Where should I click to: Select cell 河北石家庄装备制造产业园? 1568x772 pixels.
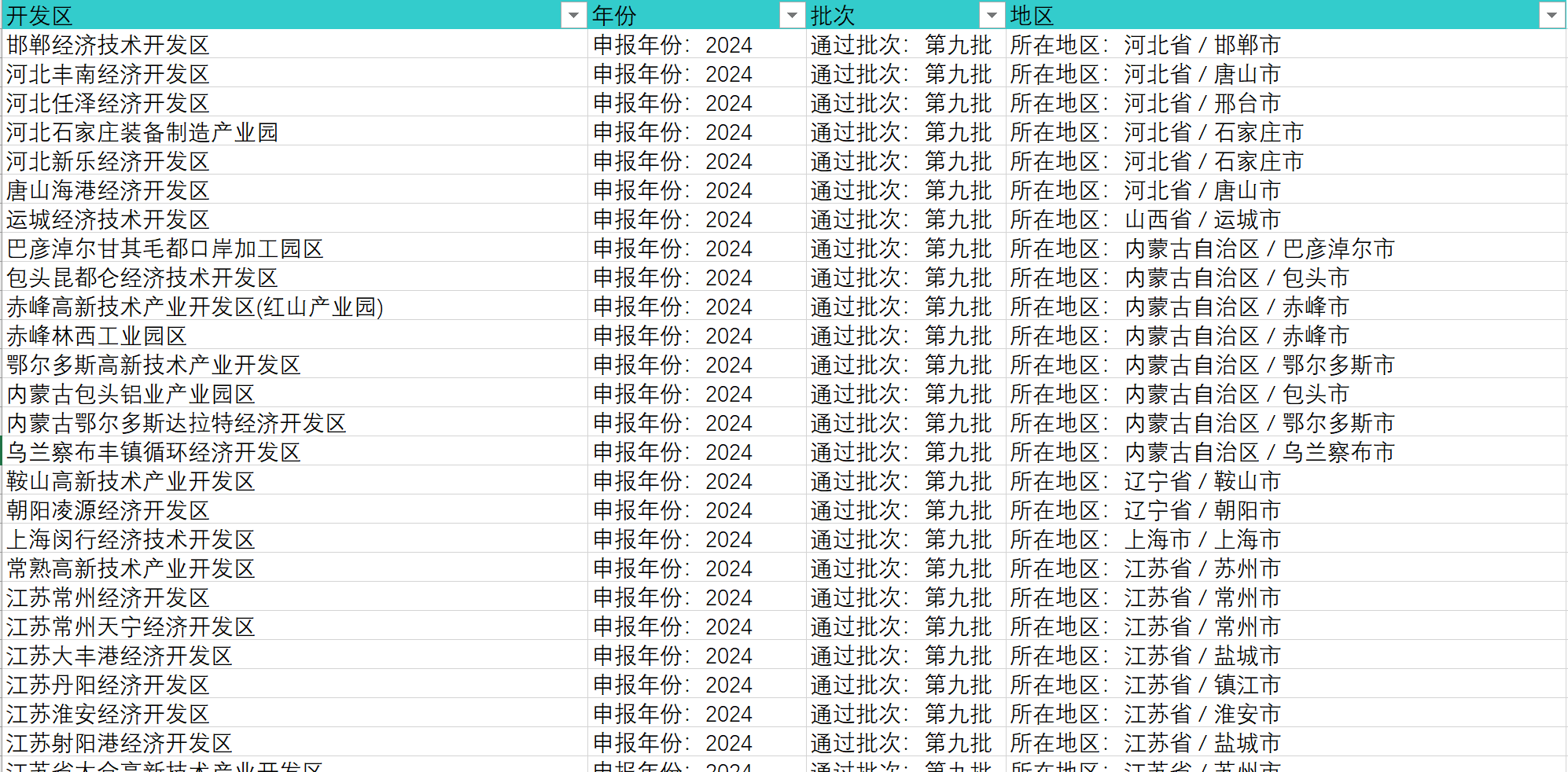(x=295, y=132)
